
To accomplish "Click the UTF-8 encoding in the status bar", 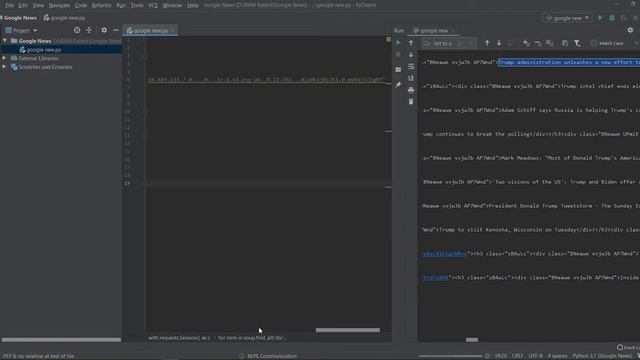I will point(536,356).
